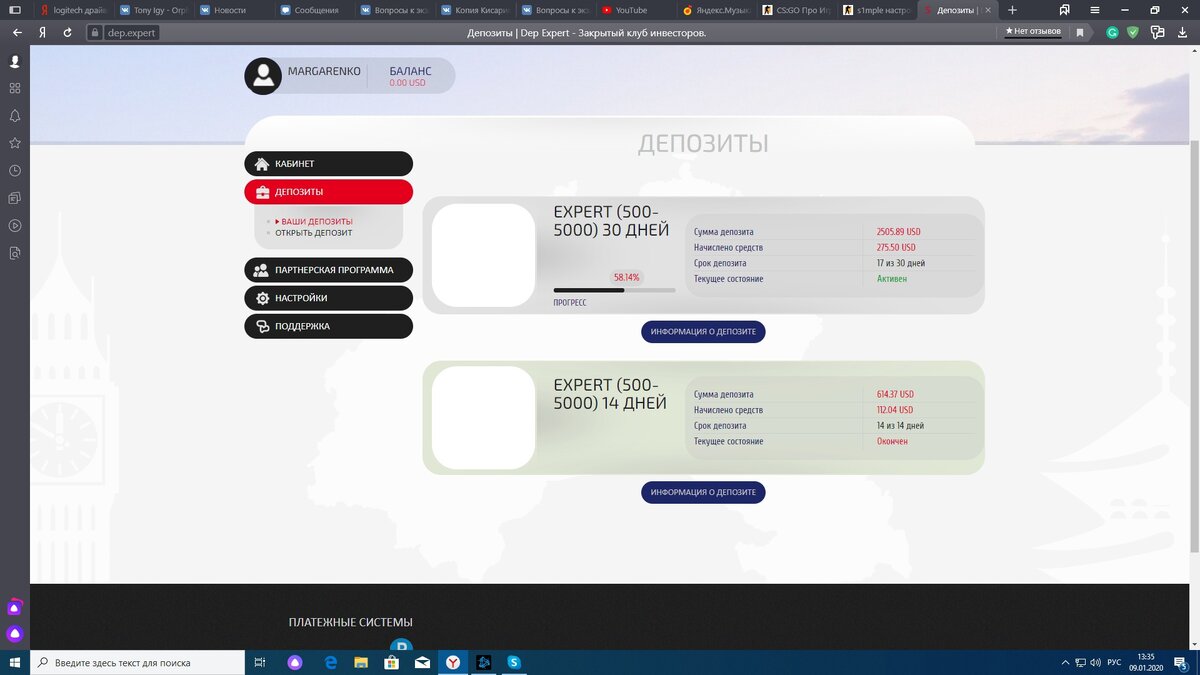1200x675 pixels.
Task: Click the Yandex Protect shield icon
Action: tap(1132, 32)
